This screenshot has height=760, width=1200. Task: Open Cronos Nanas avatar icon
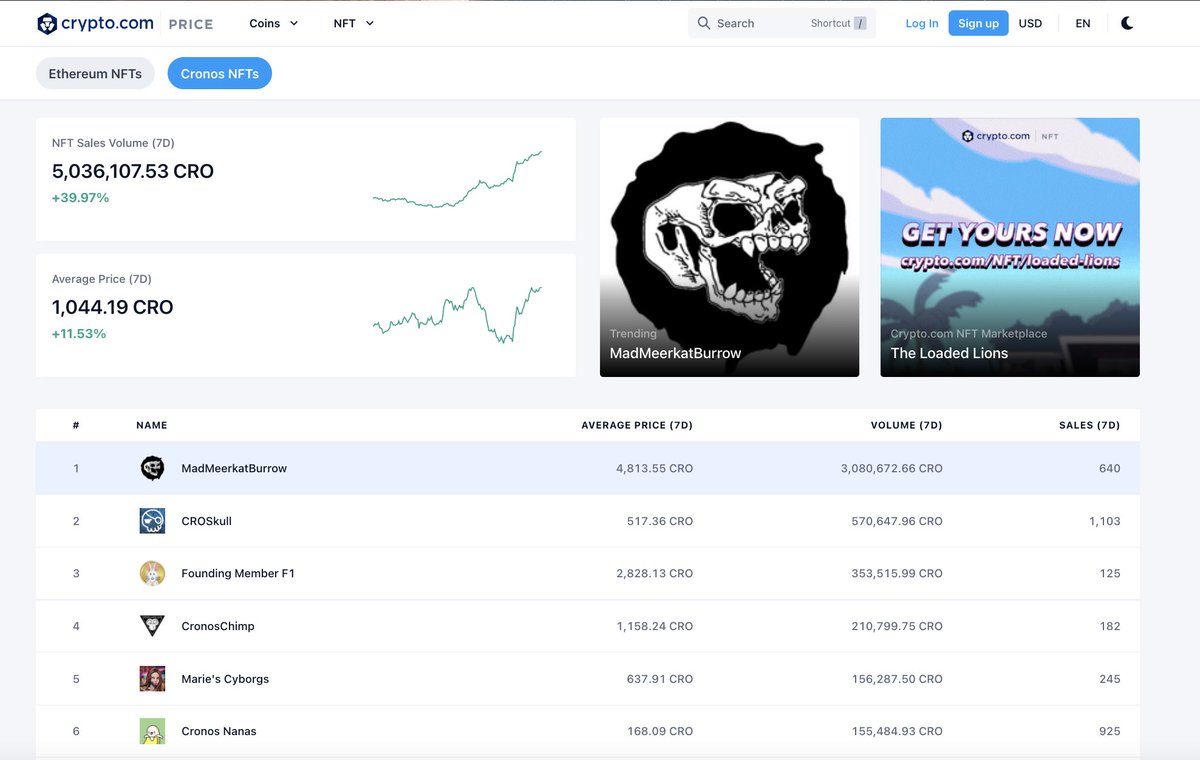152,731
